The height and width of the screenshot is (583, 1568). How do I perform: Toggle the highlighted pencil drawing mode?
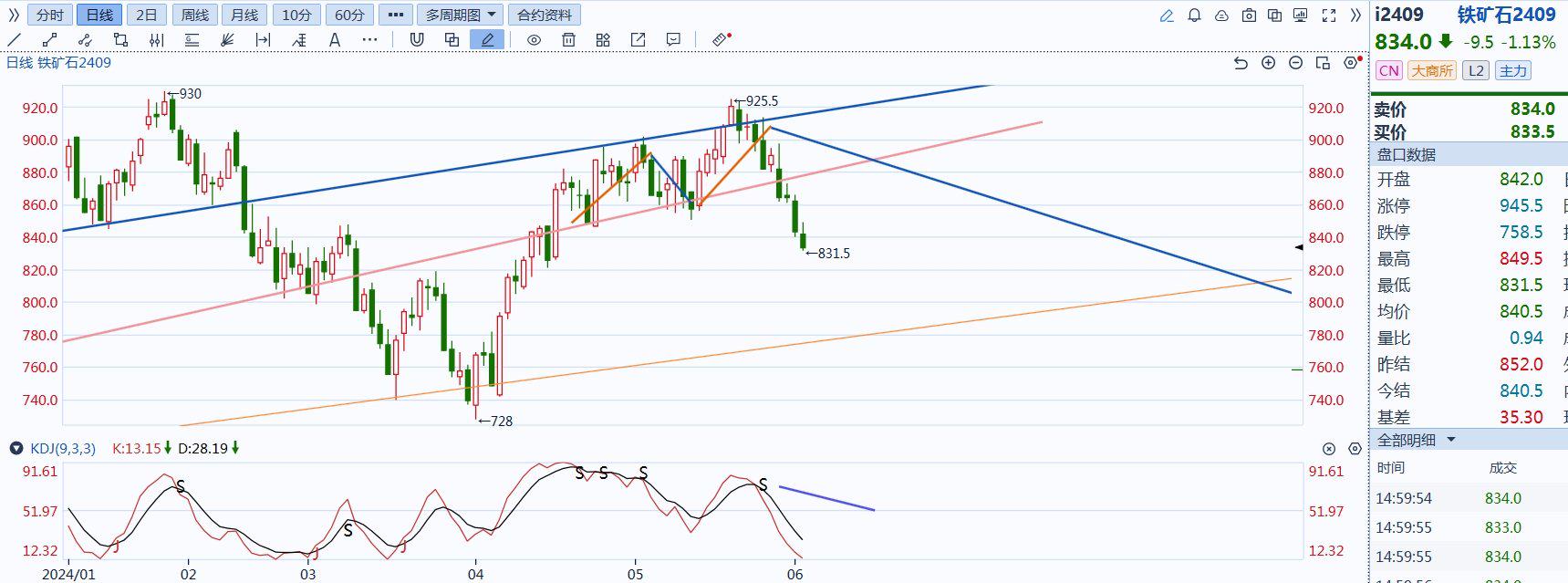(x=487, y=40)
